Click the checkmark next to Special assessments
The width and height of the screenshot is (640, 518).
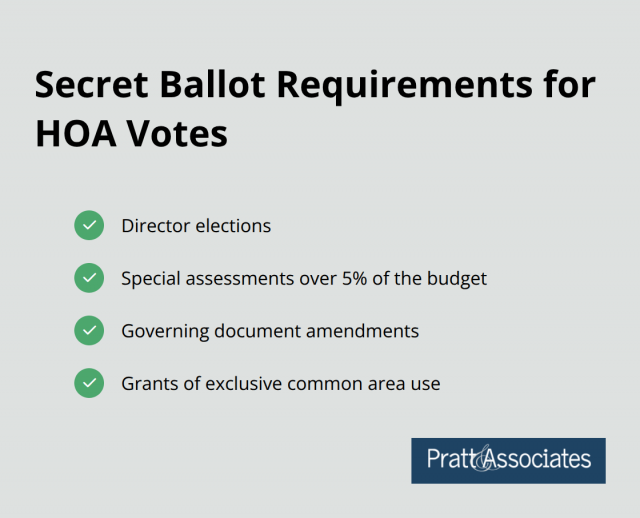[x=89, y=278]
